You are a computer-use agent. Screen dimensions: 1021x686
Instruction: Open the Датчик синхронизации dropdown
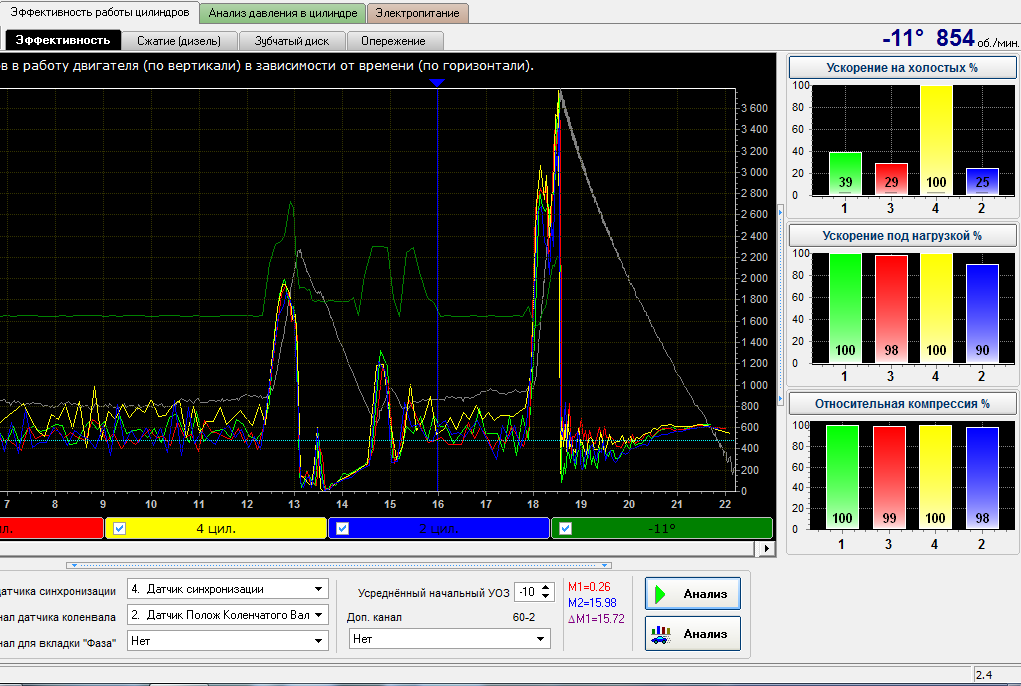228,589
